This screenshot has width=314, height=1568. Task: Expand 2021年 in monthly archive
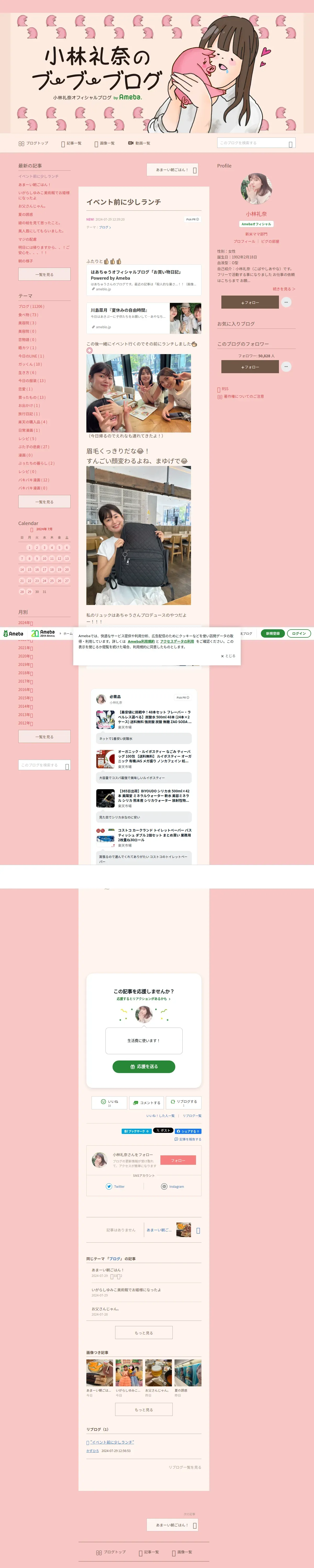pos(26,648)
